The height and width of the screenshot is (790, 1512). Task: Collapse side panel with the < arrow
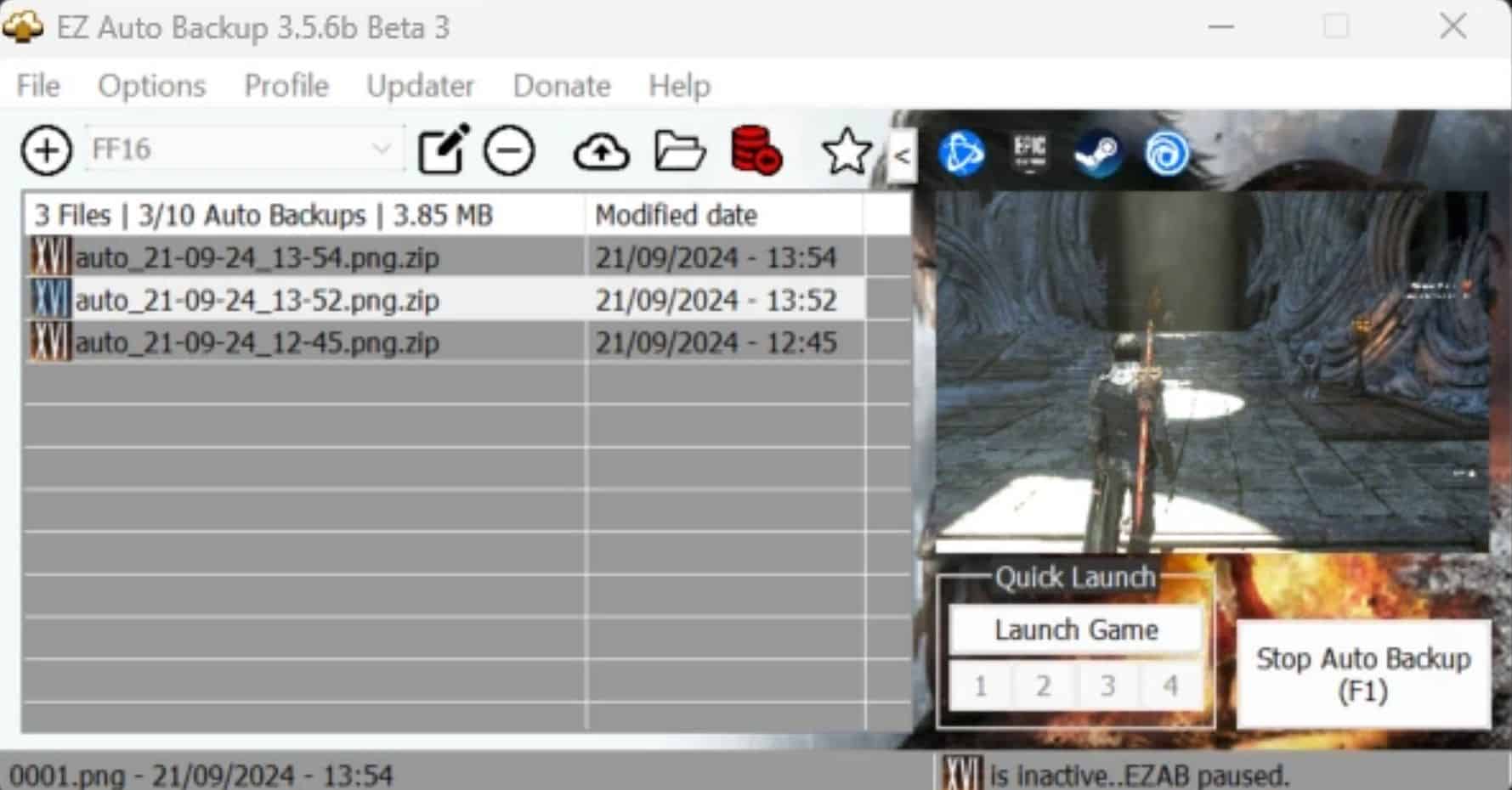[x=902, y=155]
